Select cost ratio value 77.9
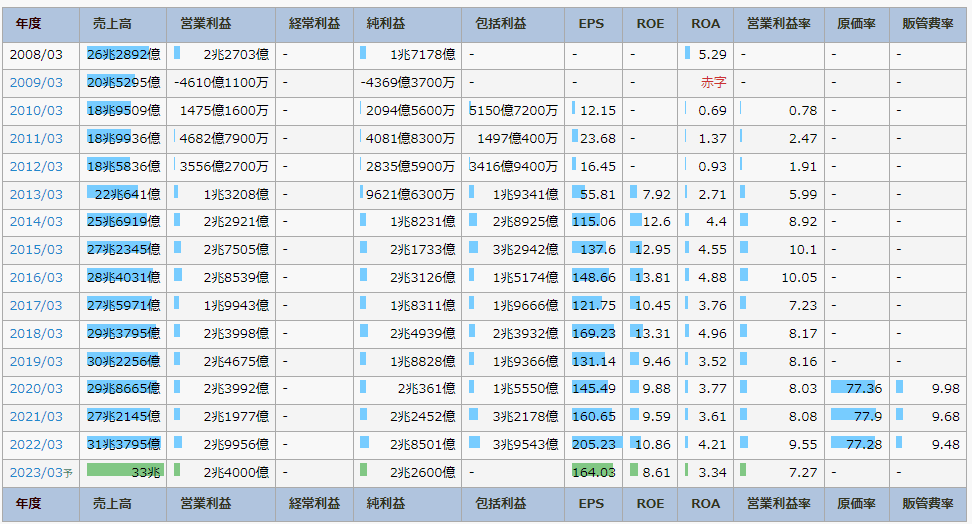The height and width of the screenshot is (524, 972). [868, 416]
